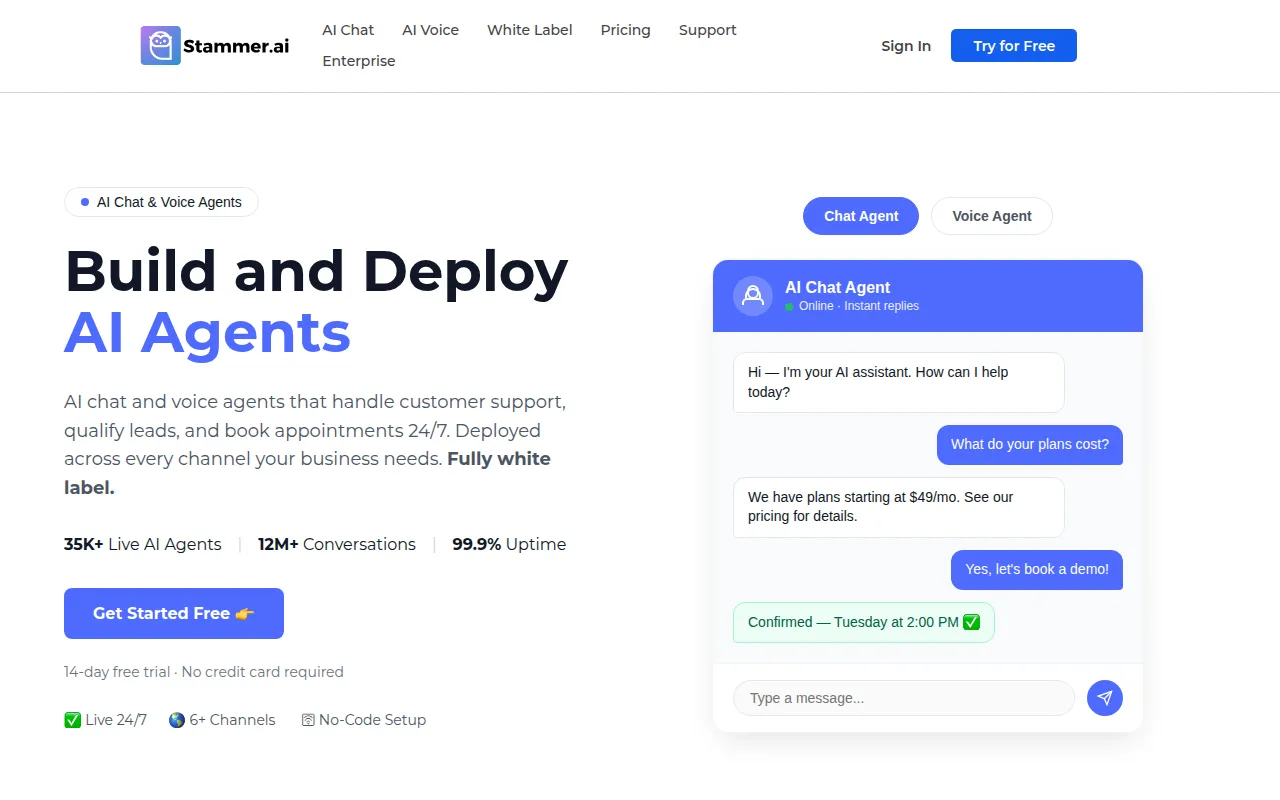
Task: Focus the Type a message input
Action: pyautogui.click(x=904, y=698)
